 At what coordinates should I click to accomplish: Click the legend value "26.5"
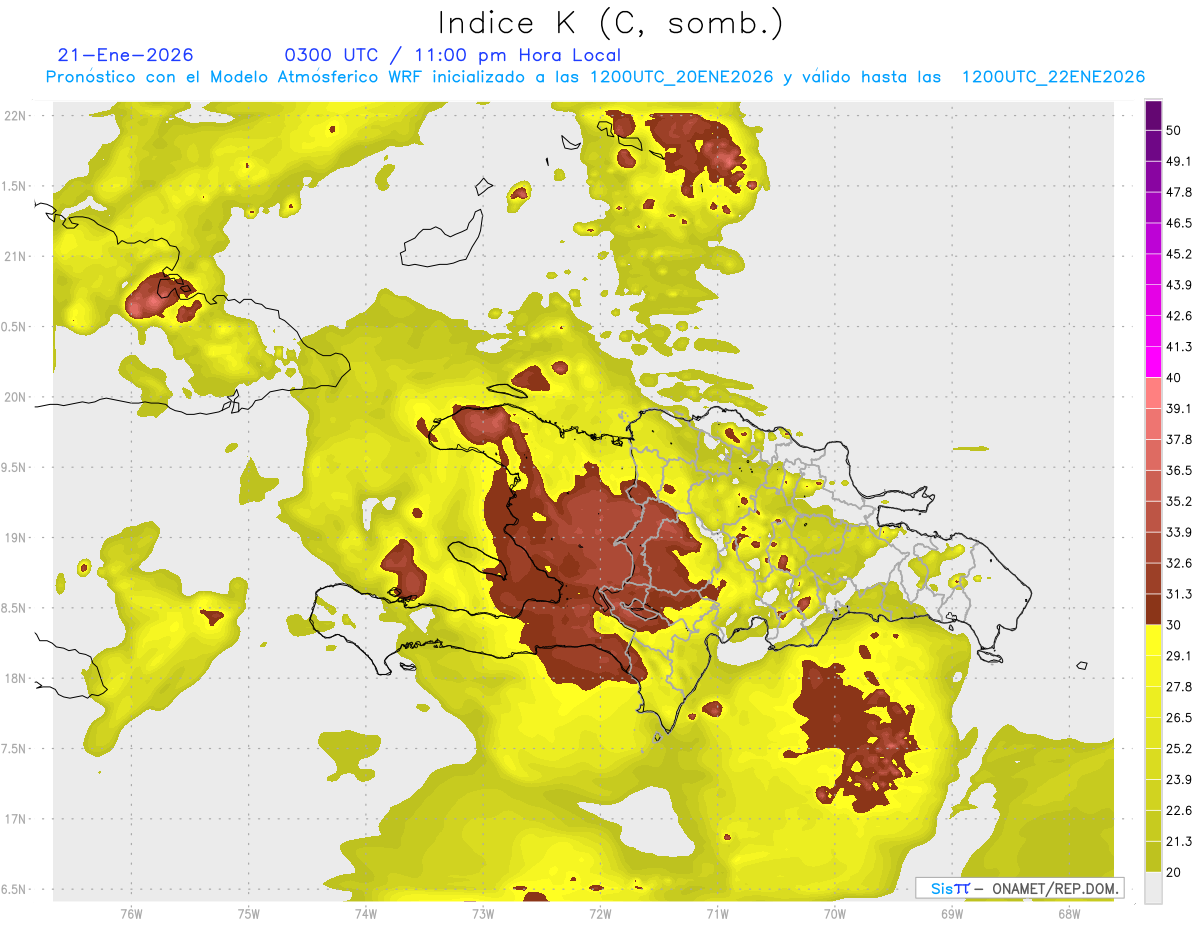point(1178,718)
